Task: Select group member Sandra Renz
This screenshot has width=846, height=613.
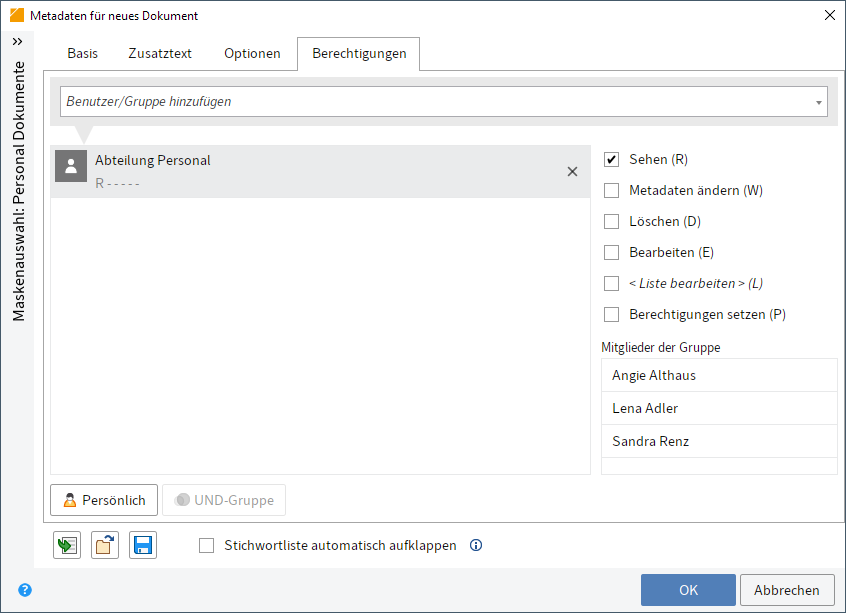Action: pyautogui.click(x=719, y=441)
